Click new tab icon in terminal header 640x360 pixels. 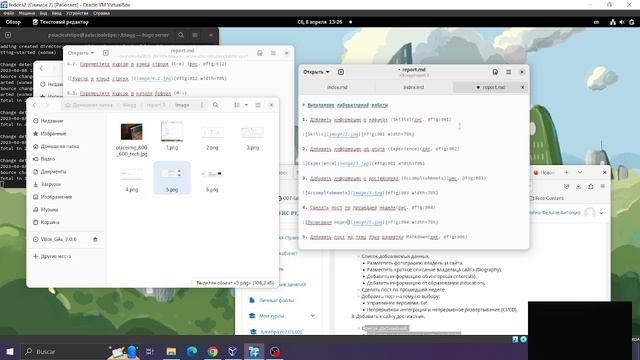tap(8, 35)
